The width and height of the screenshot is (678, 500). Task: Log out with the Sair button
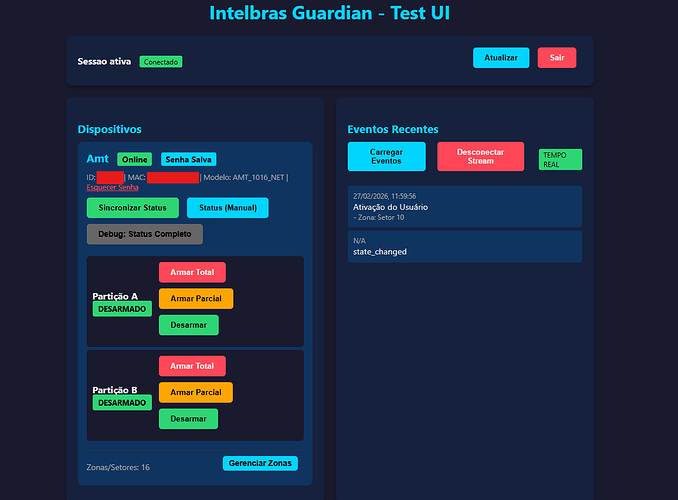pyautogui.click(x=556, y=58)
